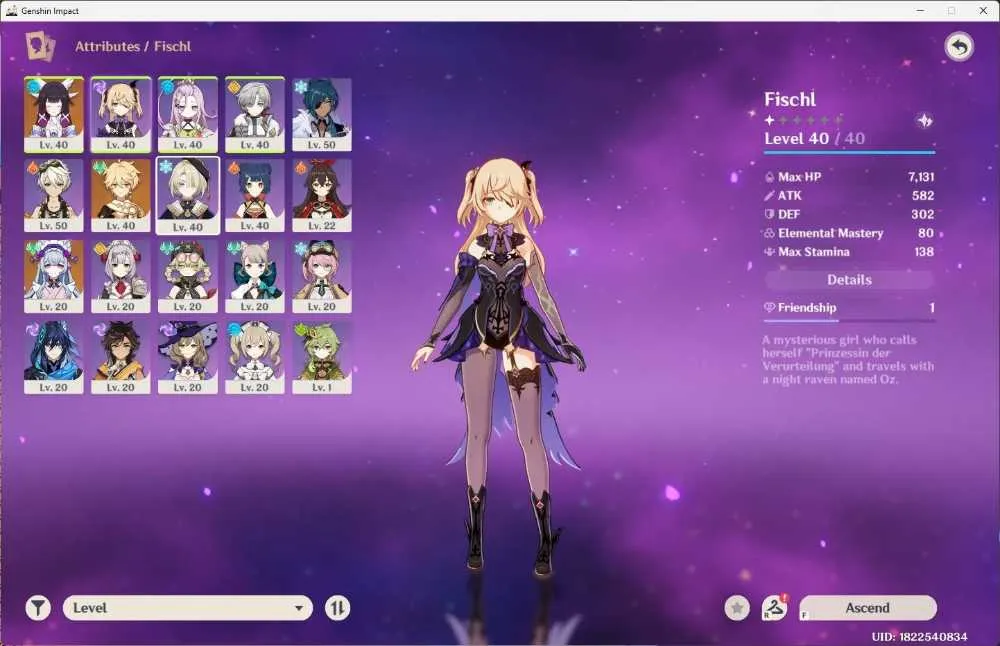Select Lisa's witch-hat portrait

tap(188, 358)
